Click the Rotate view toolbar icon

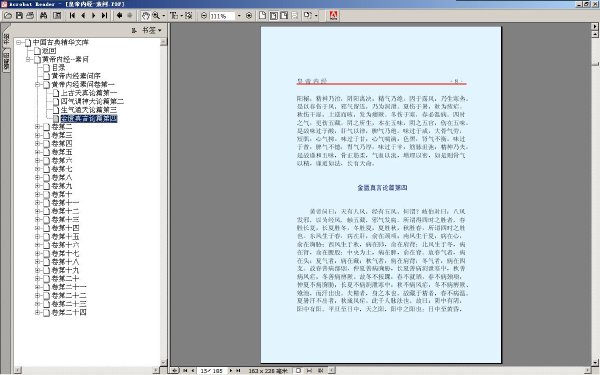pos(307,16)
